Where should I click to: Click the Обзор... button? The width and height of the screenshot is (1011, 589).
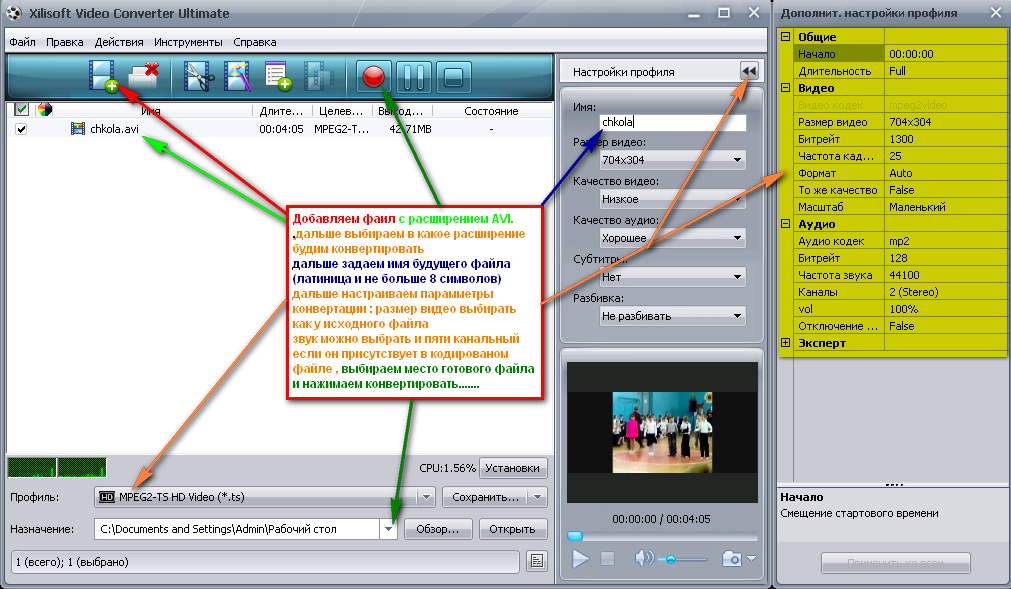coord(438,529)
